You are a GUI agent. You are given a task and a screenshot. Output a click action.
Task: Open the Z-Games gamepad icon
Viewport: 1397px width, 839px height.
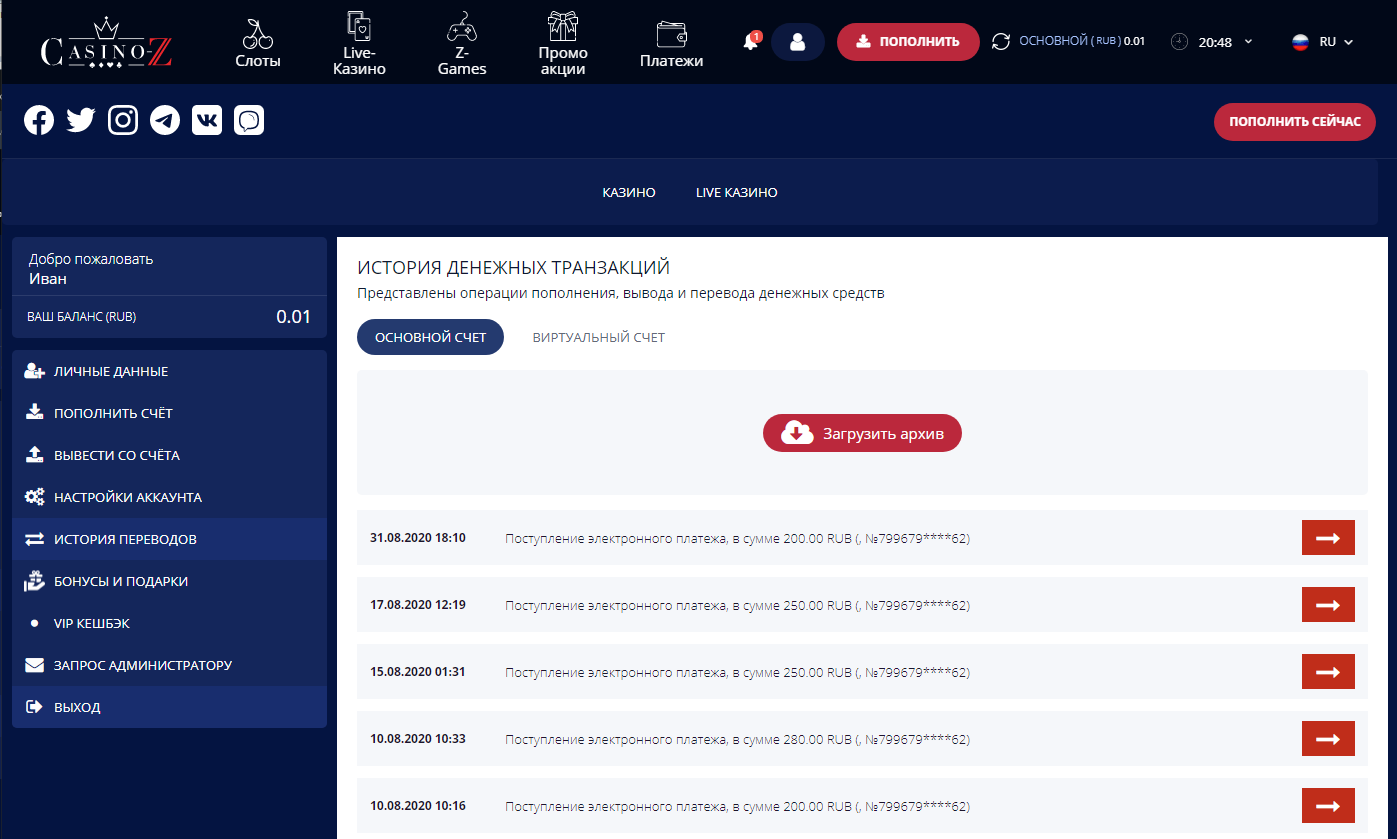point(461,27)
